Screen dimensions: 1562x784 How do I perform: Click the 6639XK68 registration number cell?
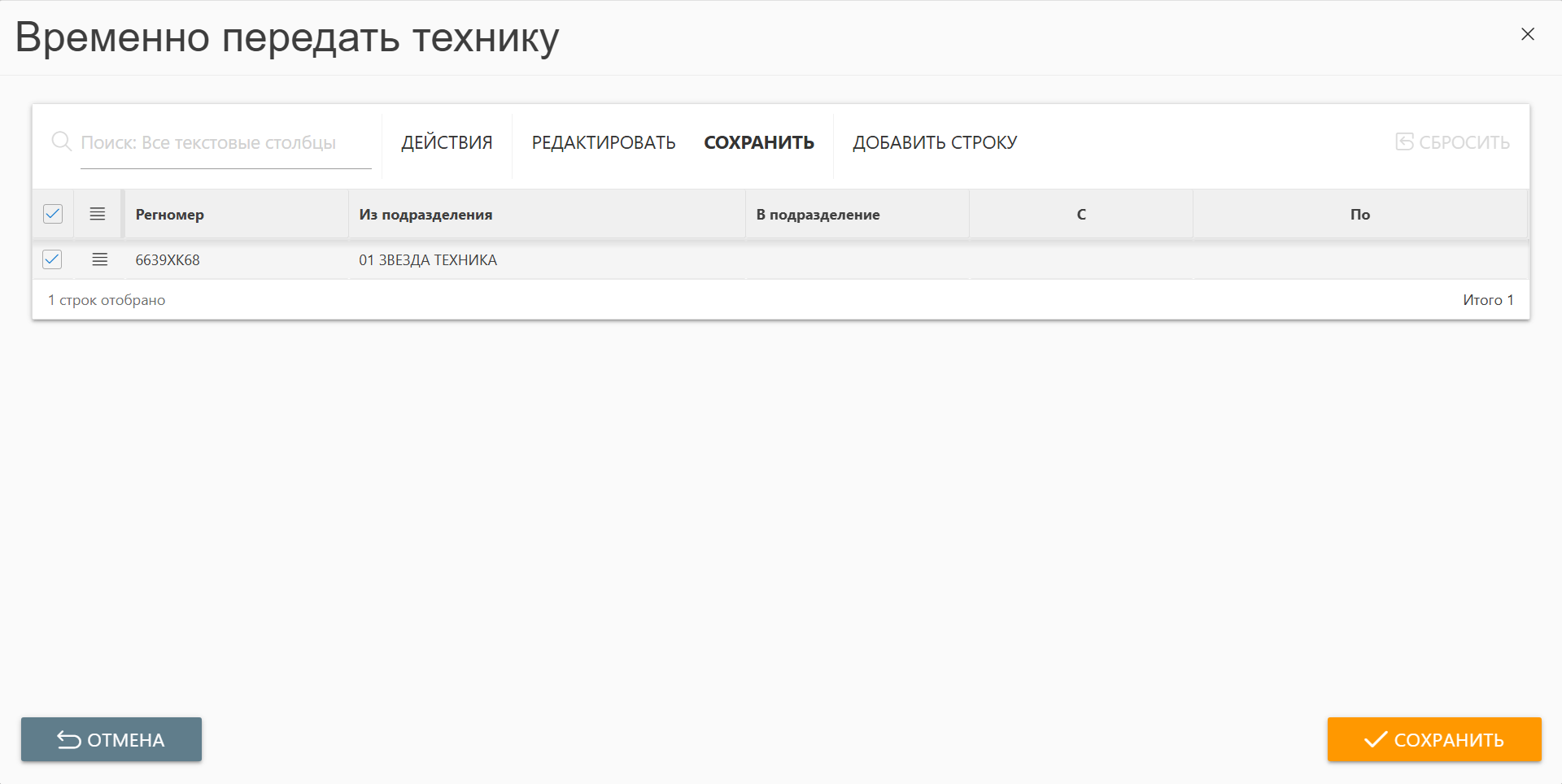pos(168,260)
